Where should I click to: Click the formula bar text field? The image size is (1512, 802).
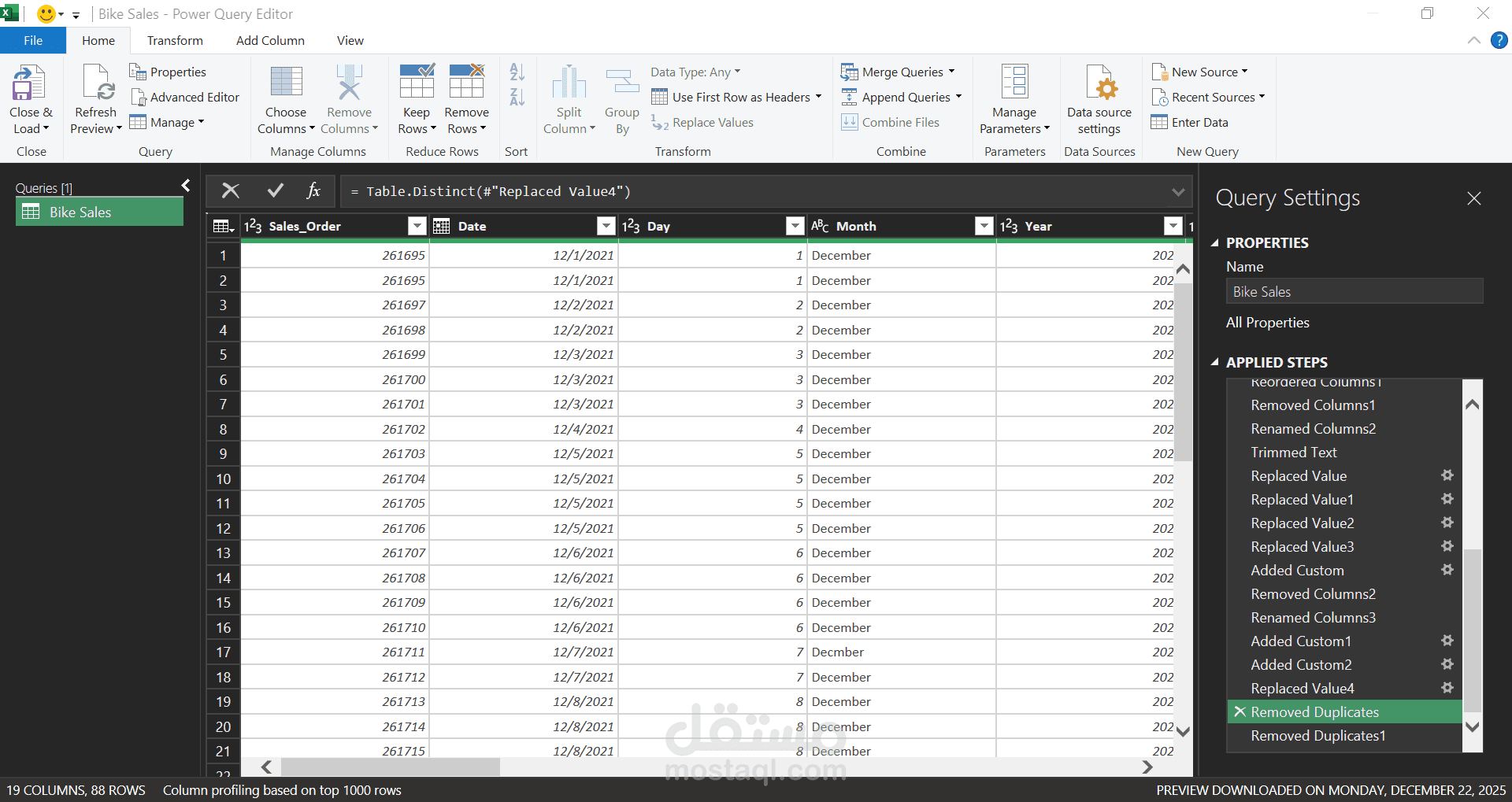(x=755, y=191)
